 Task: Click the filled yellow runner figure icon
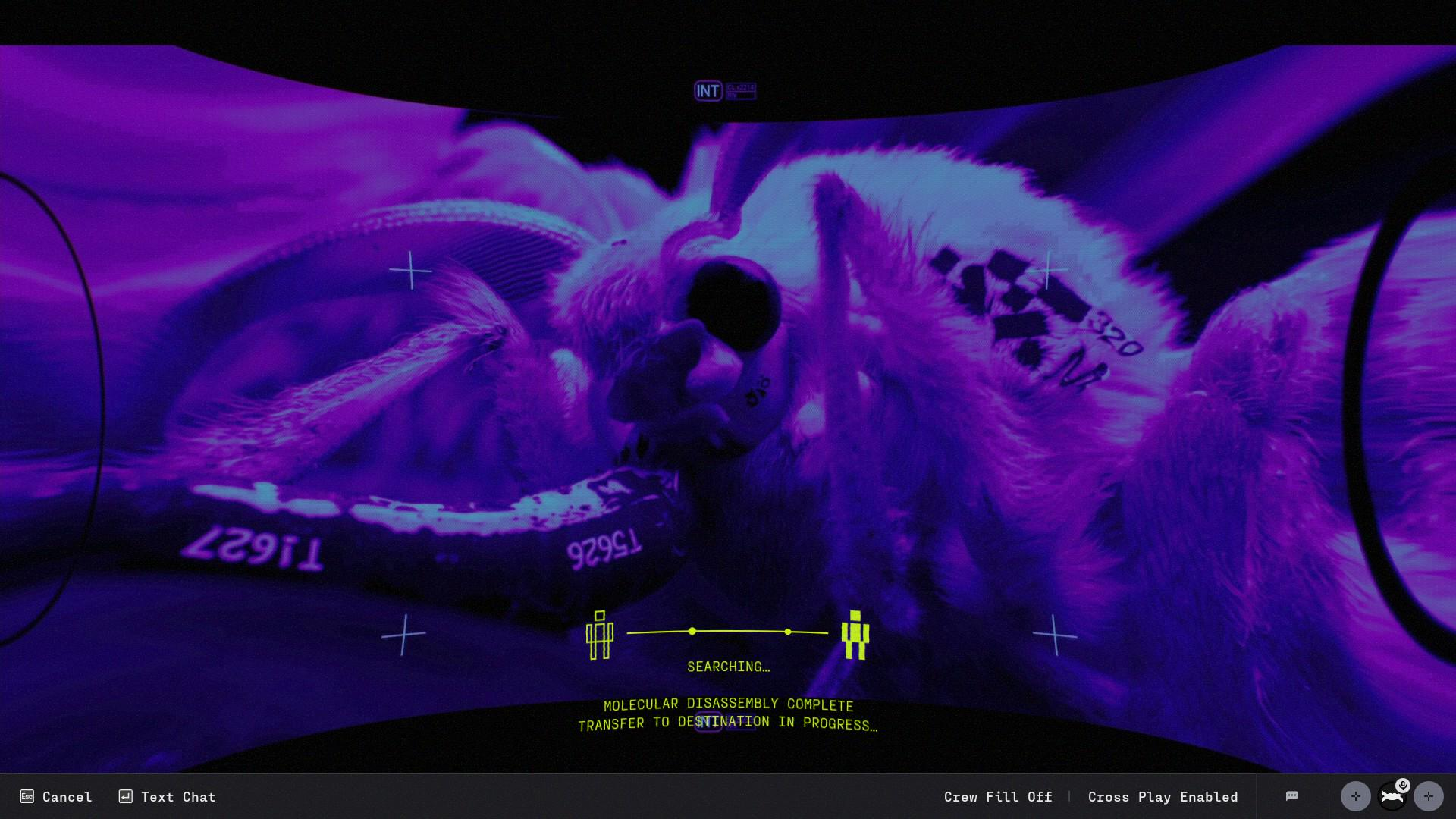855,635
